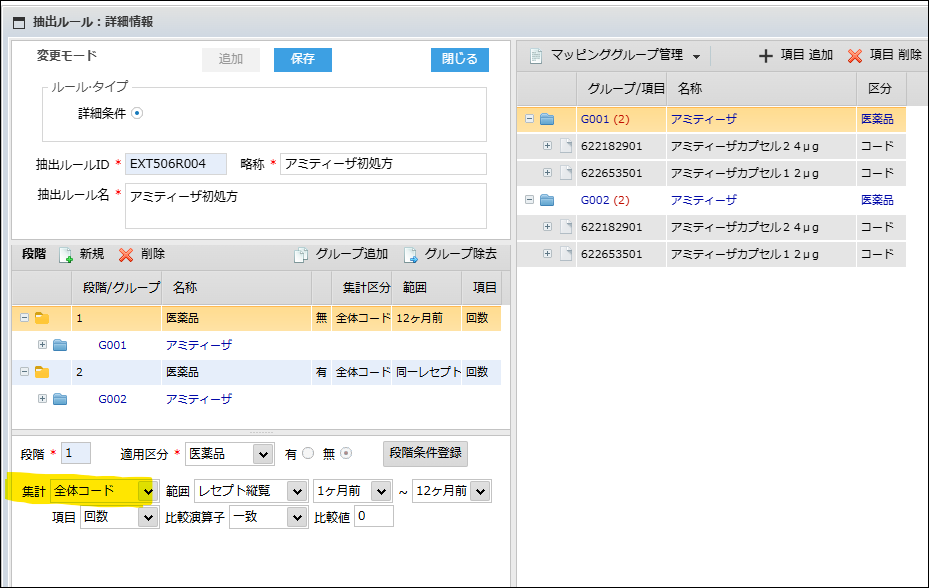This screenshot has width=929, height=588.
Task: Collapse stage 2 in the 段階 list
Action: click(x=24, y=372)
